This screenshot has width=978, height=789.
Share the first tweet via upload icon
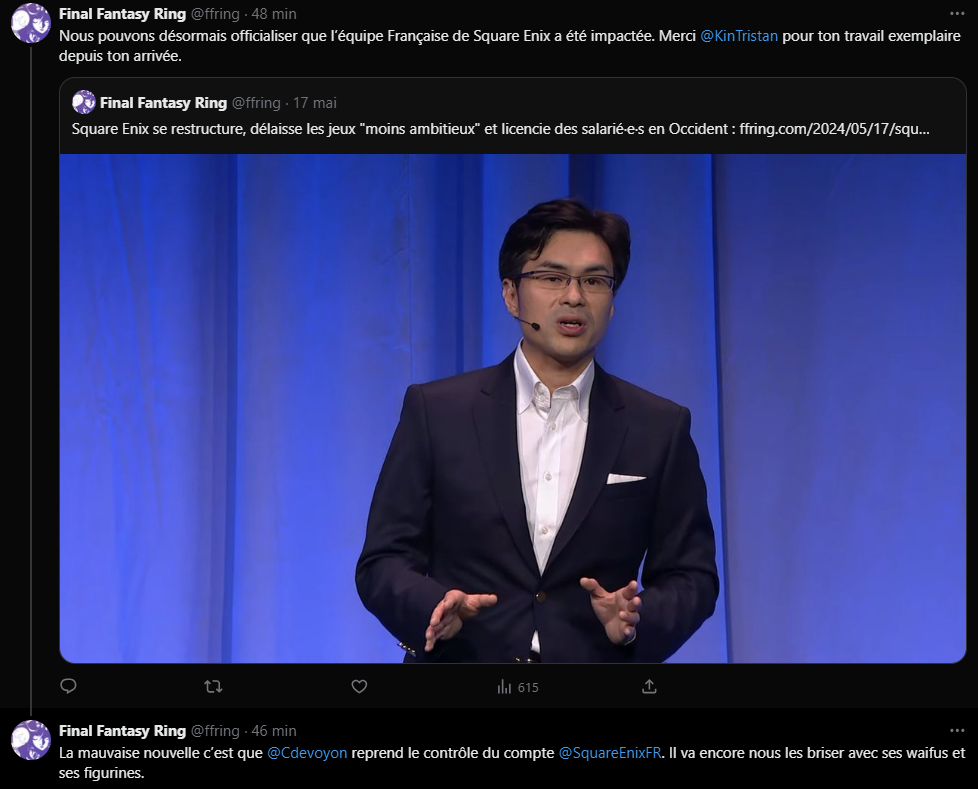(x=649, y=687)
